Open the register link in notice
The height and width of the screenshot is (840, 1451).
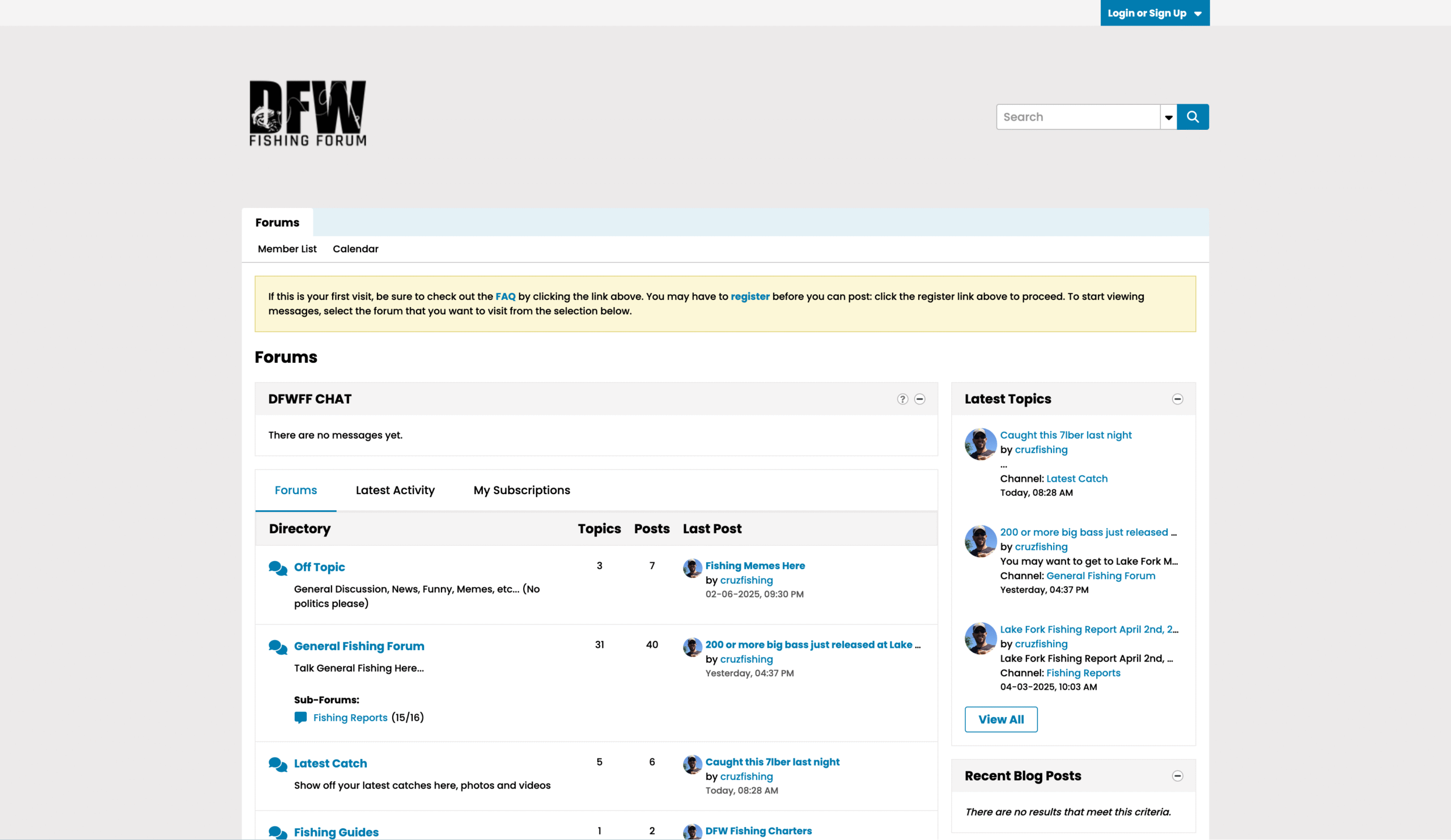tap(750, 296)
